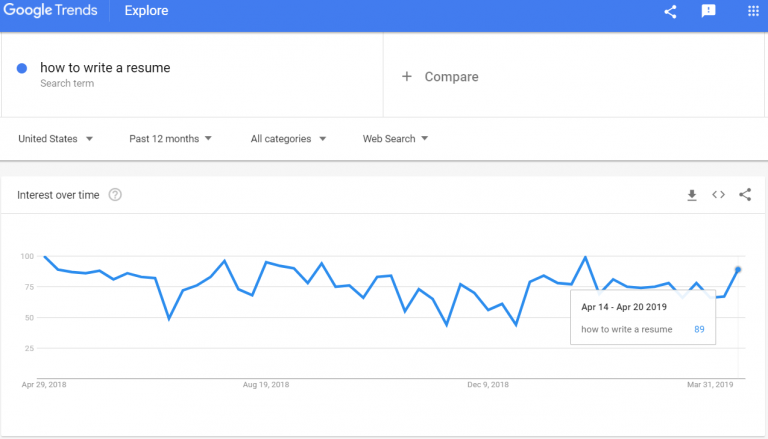Click the plus icon beside Compare
The image size is (768, 439).
407,77
